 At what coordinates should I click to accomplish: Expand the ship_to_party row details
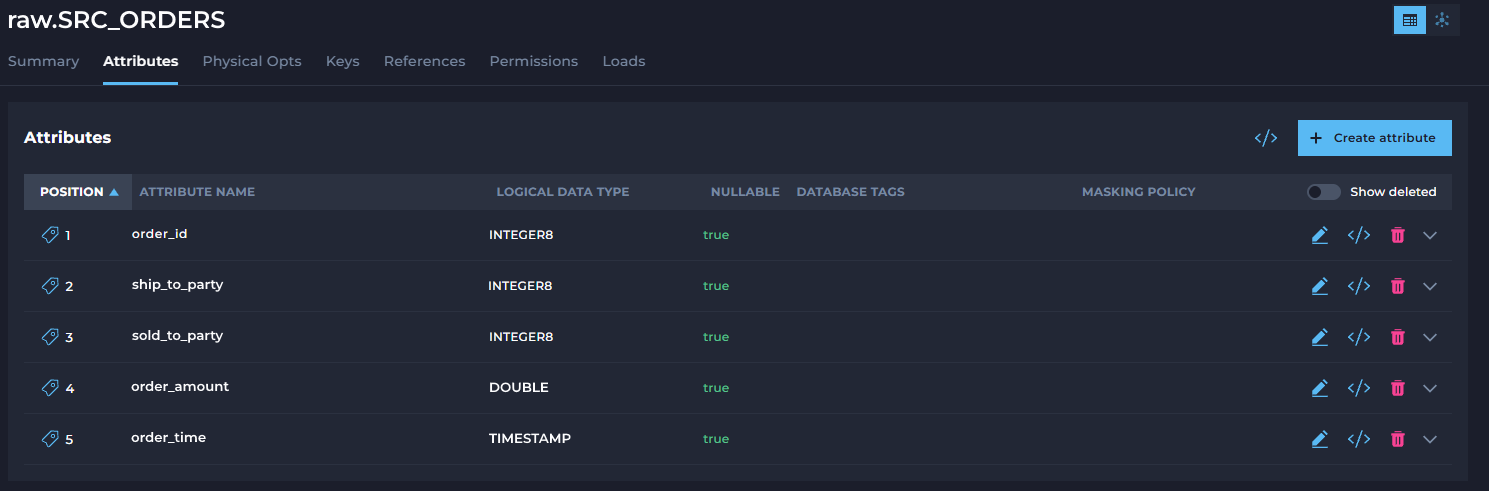click(1430, 286)
